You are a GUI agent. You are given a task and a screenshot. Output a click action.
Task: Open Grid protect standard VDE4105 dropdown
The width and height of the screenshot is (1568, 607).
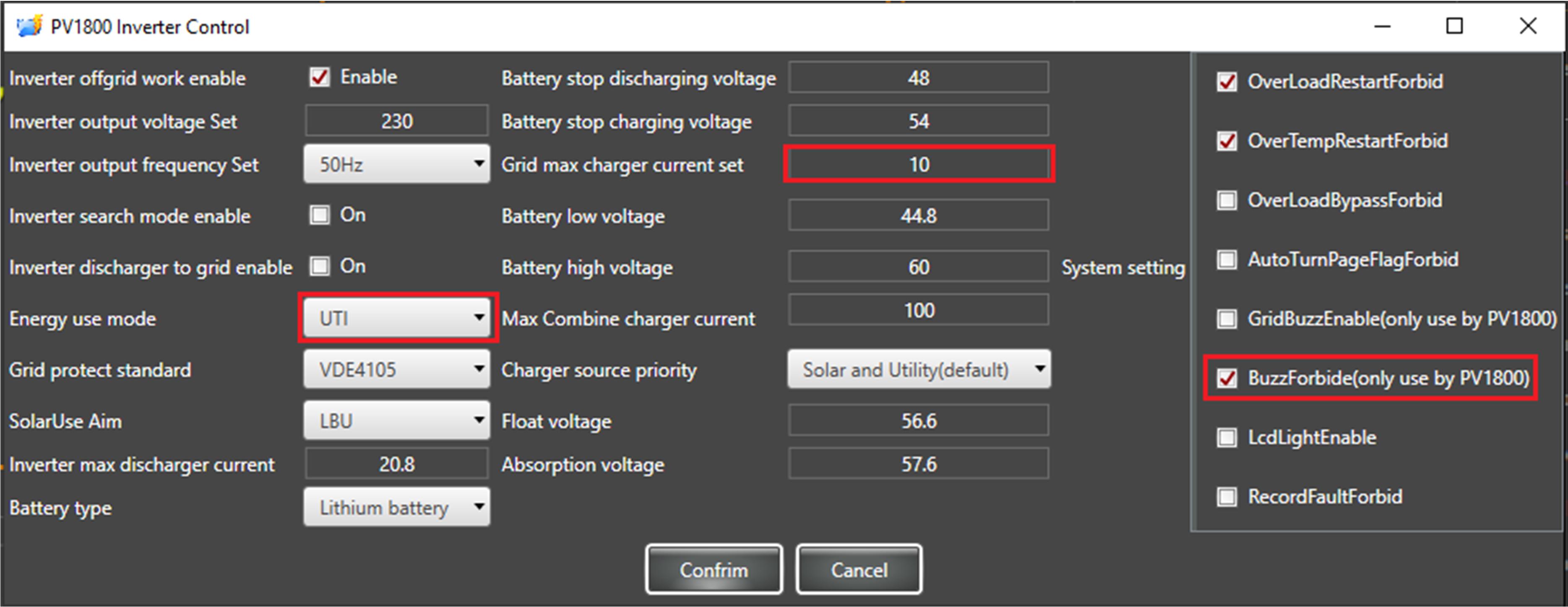(x=397, y=369)
